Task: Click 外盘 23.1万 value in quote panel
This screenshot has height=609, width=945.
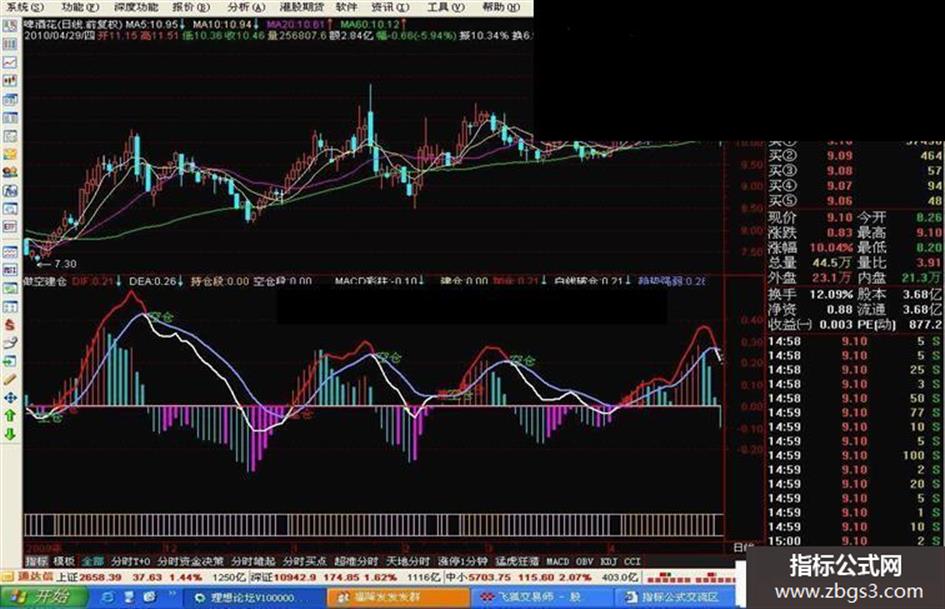Action: [x=833, y=278]
